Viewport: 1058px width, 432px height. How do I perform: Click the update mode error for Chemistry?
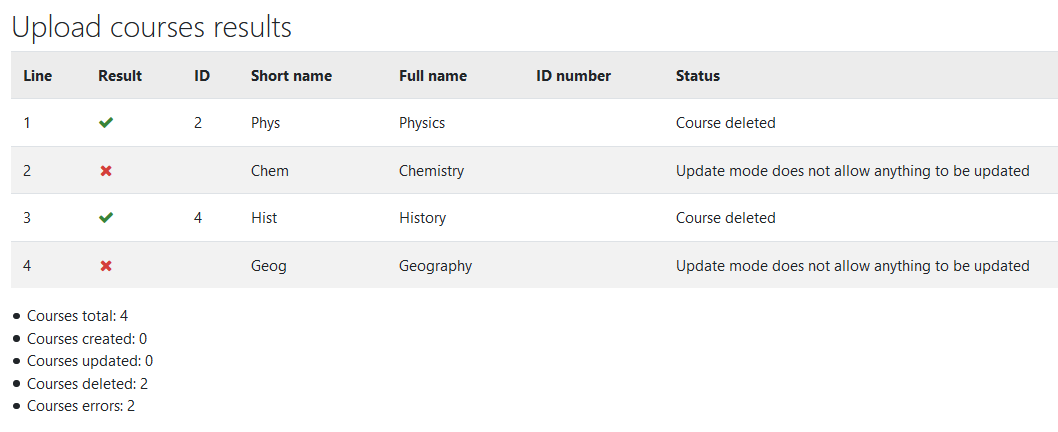click(853, 171)
